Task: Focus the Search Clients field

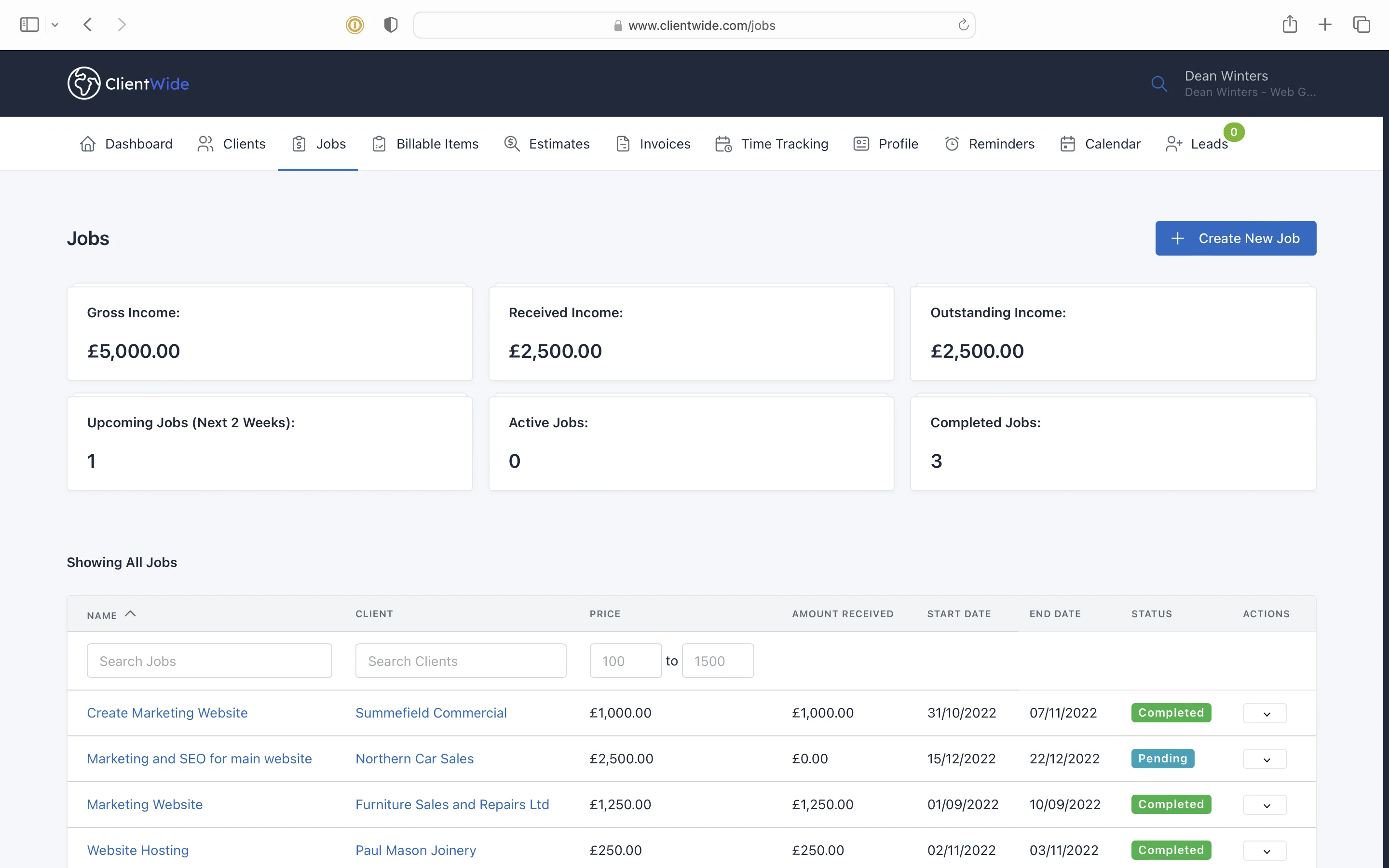Action: coord(461,661)
